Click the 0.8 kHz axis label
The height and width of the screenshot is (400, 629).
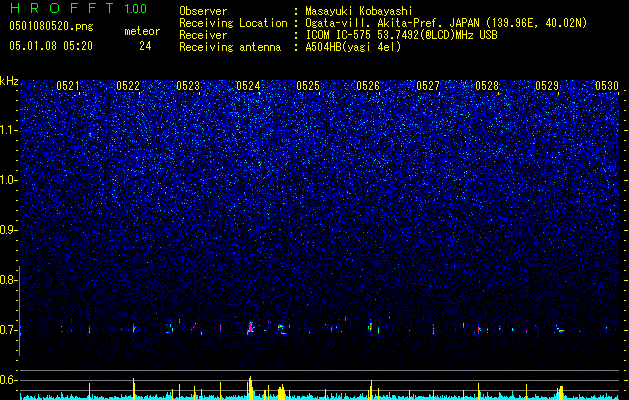tap(9, 280)
